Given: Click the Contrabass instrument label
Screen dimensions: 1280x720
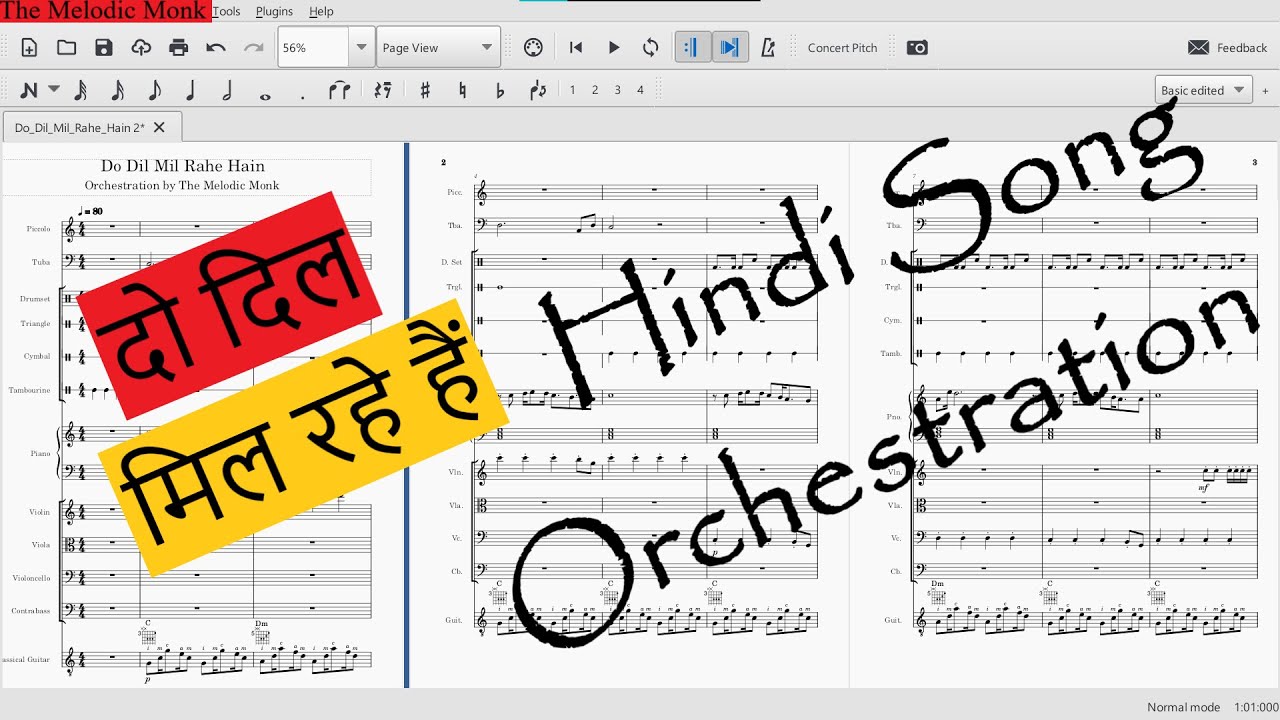Looking at the screenshot, I should pyautogui.click(x=31, y=610).
